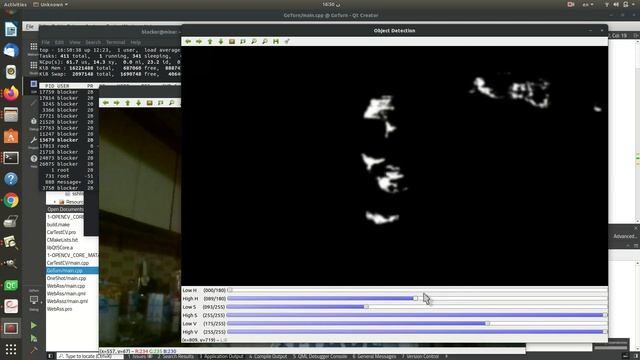The image size is (640, 360).
Task: Open Terminal from the Ubuntu dock
Action: click(x=11, y=158)
